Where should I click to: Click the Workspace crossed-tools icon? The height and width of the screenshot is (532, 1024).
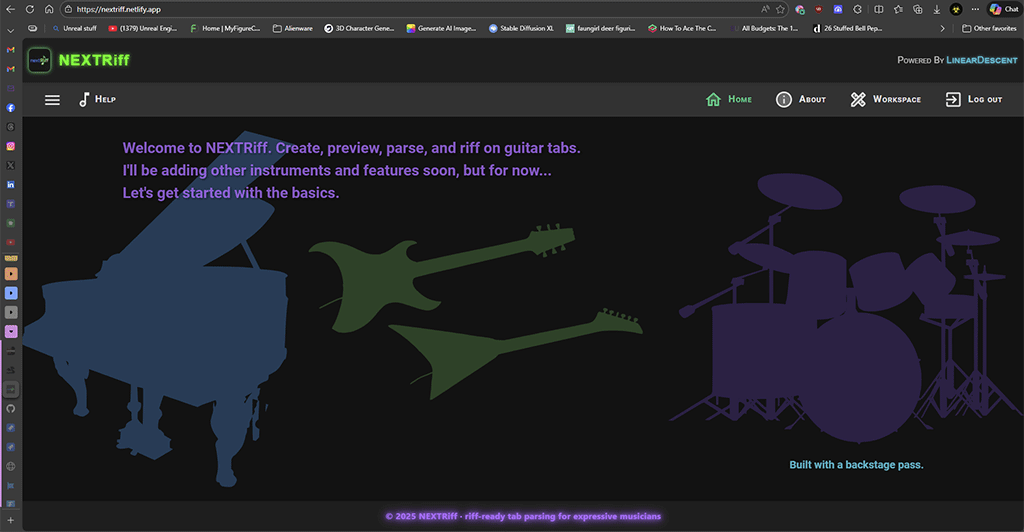(858, 100)
